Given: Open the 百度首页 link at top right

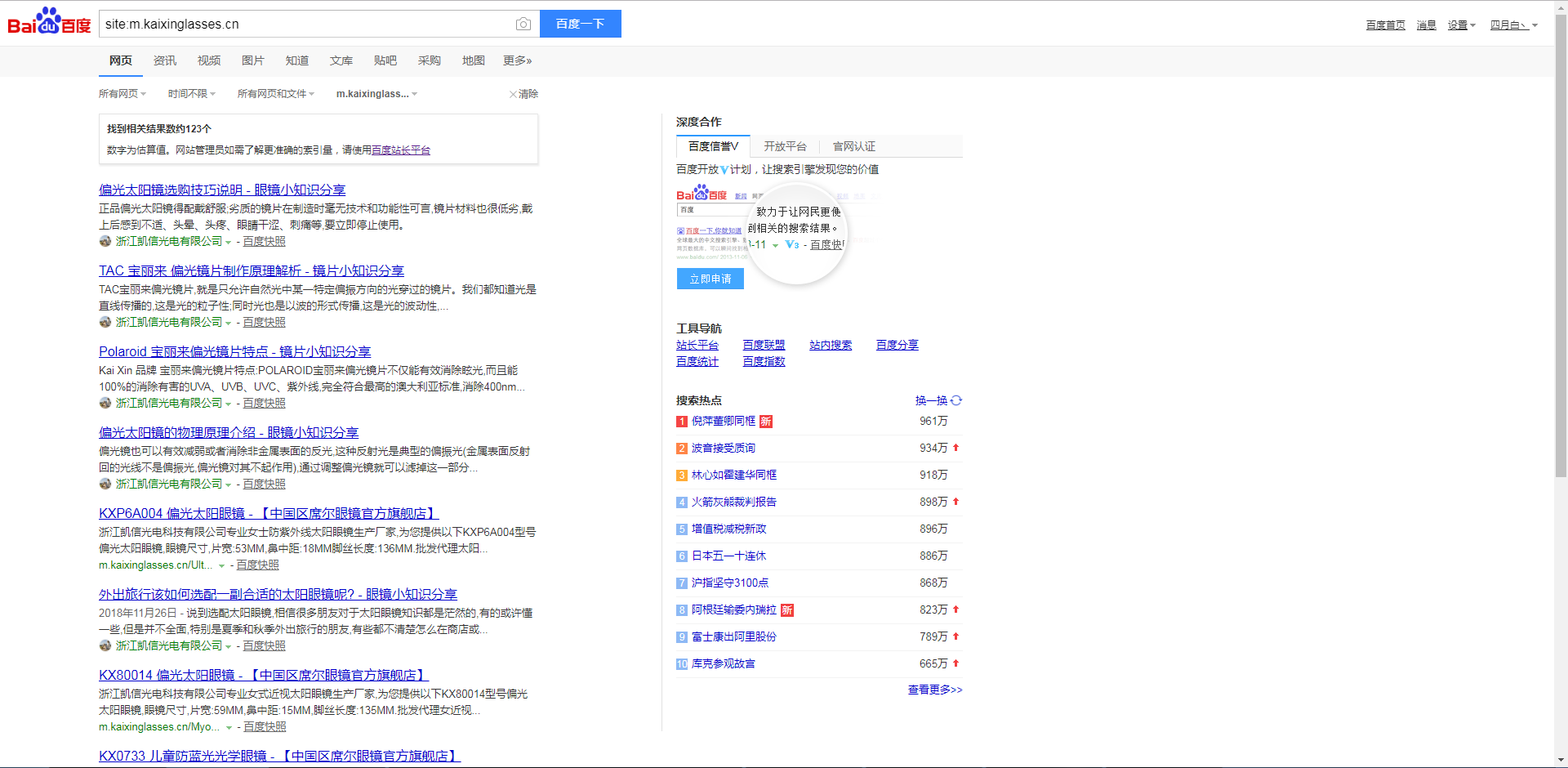Looking at the screenshot, I should [x=1386, y=25].
